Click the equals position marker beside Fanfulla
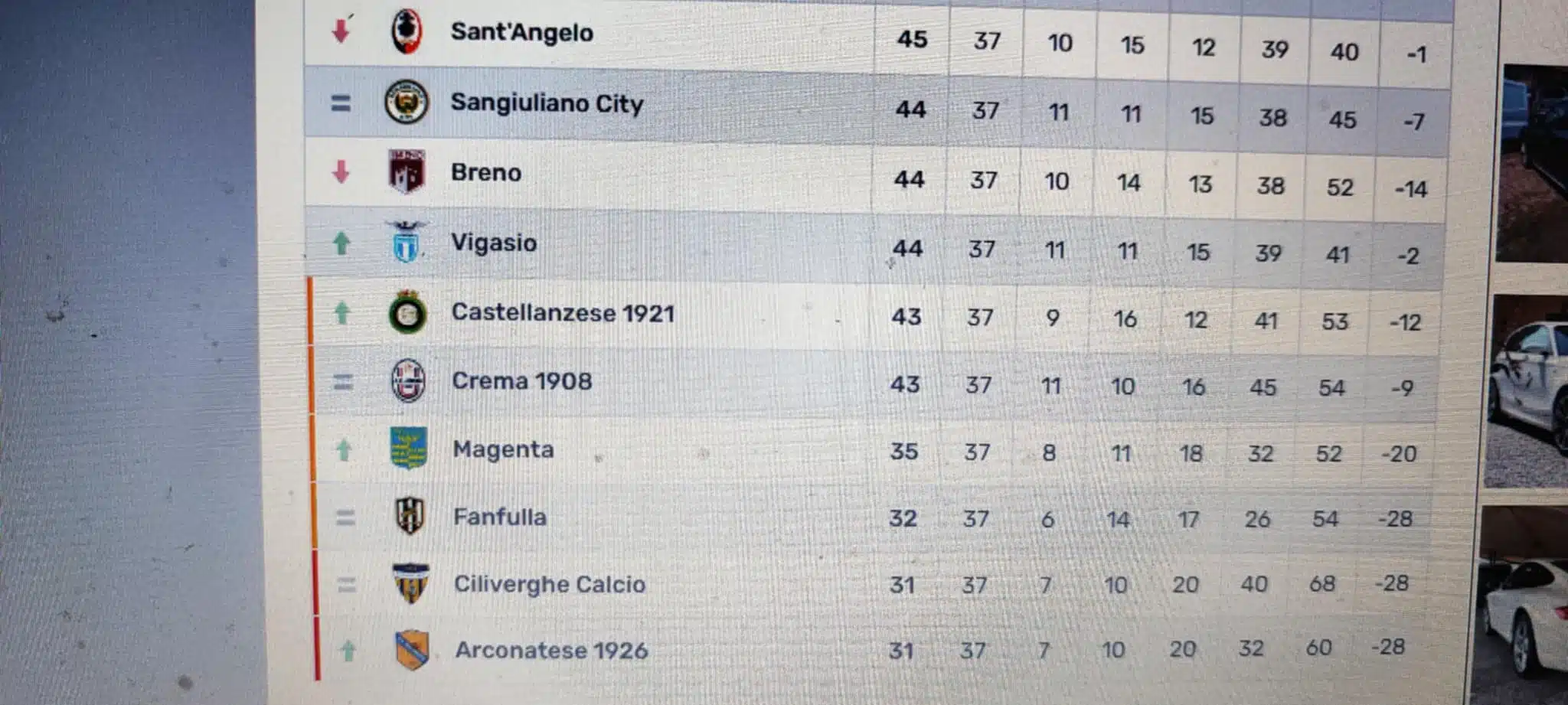 pyautogui.click(x=345, y=518)
